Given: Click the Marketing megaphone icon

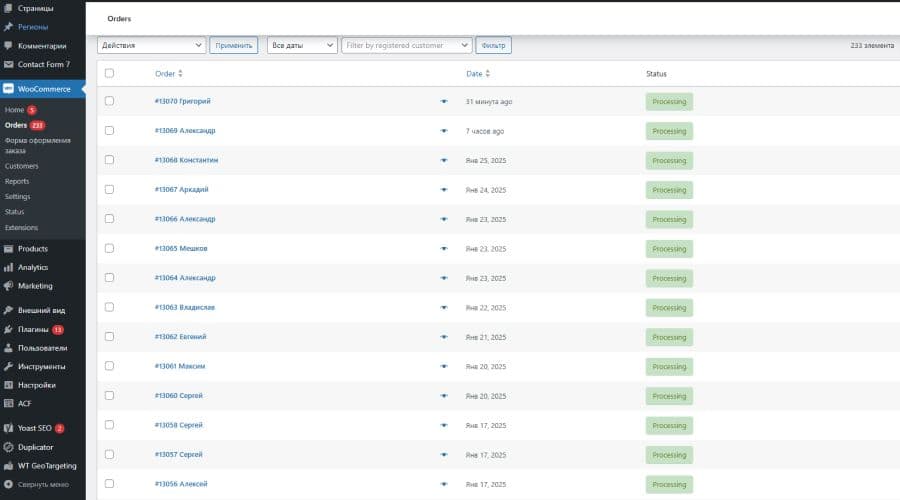Looking at the screenshot, I should 9,286.
